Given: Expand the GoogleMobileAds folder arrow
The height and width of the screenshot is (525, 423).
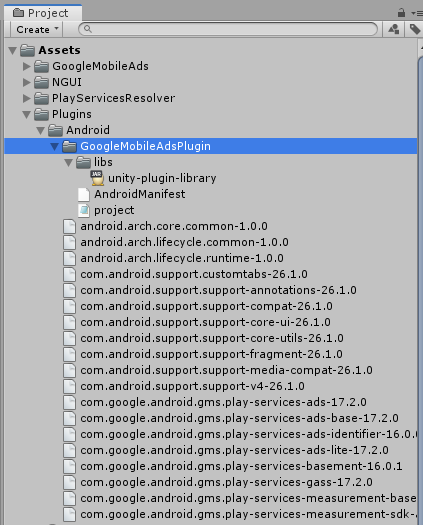Looking at the screenshot, I should pyautogui.click(x=27, y=66).
